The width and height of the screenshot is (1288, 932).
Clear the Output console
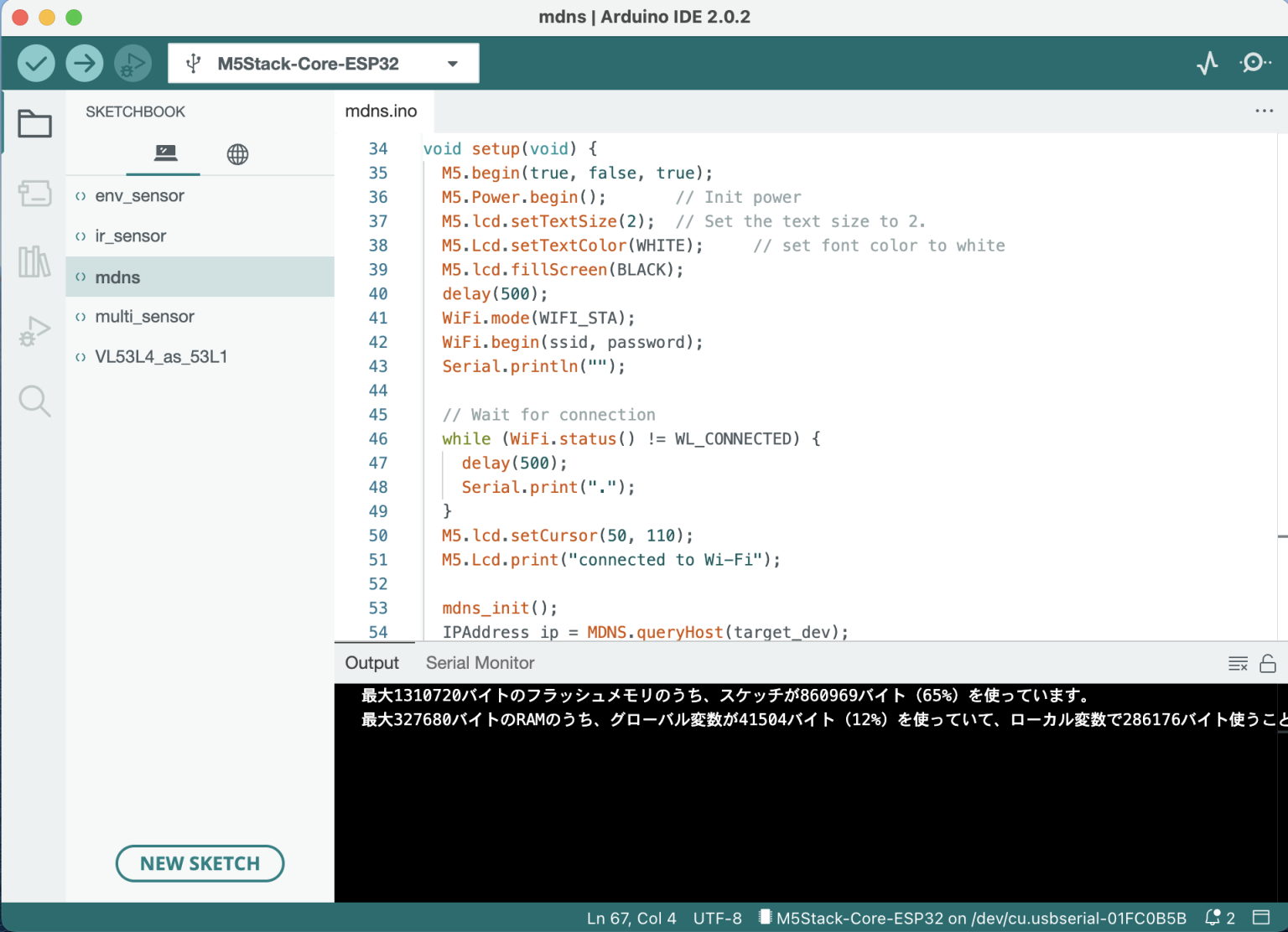tap(1237, 663)
